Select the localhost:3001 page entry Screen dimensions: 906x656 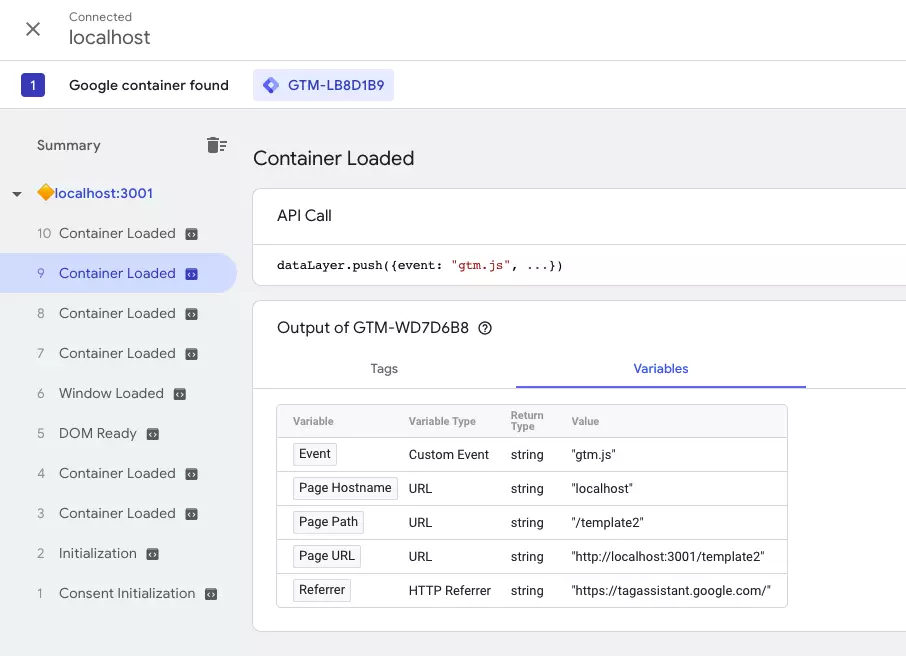[x=104, y=193]
